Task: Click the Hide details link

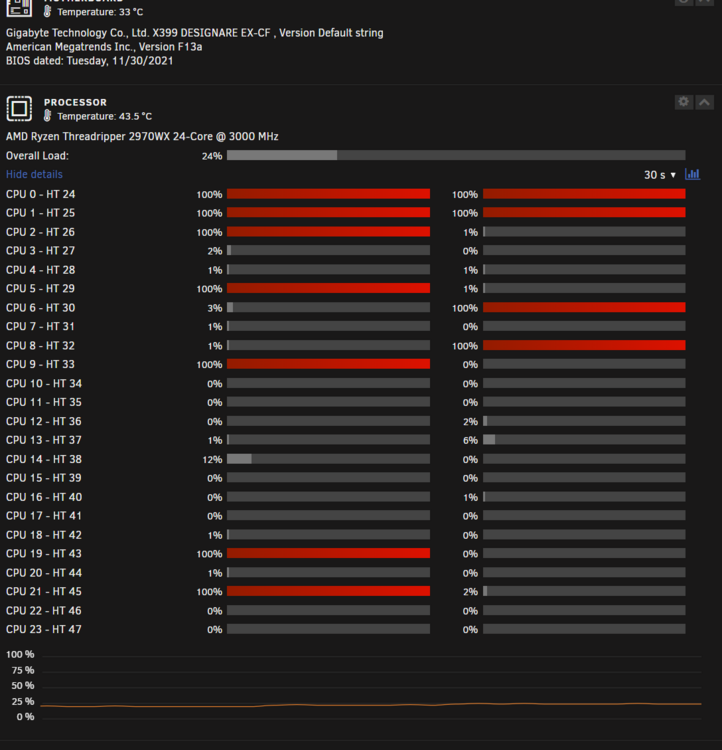Action: pos(34,174)
